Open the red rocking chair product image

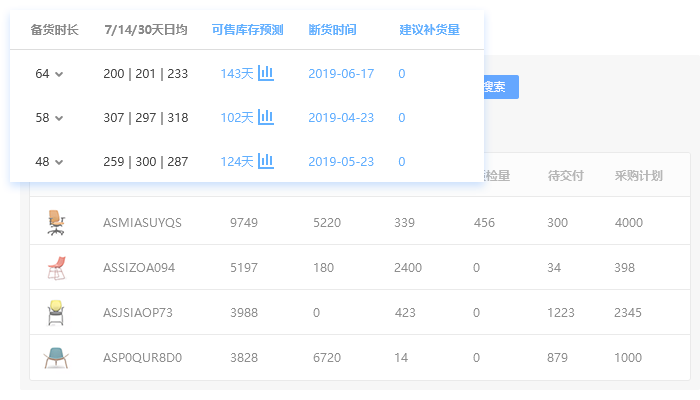pyautogui.click(x=55, y=268)
